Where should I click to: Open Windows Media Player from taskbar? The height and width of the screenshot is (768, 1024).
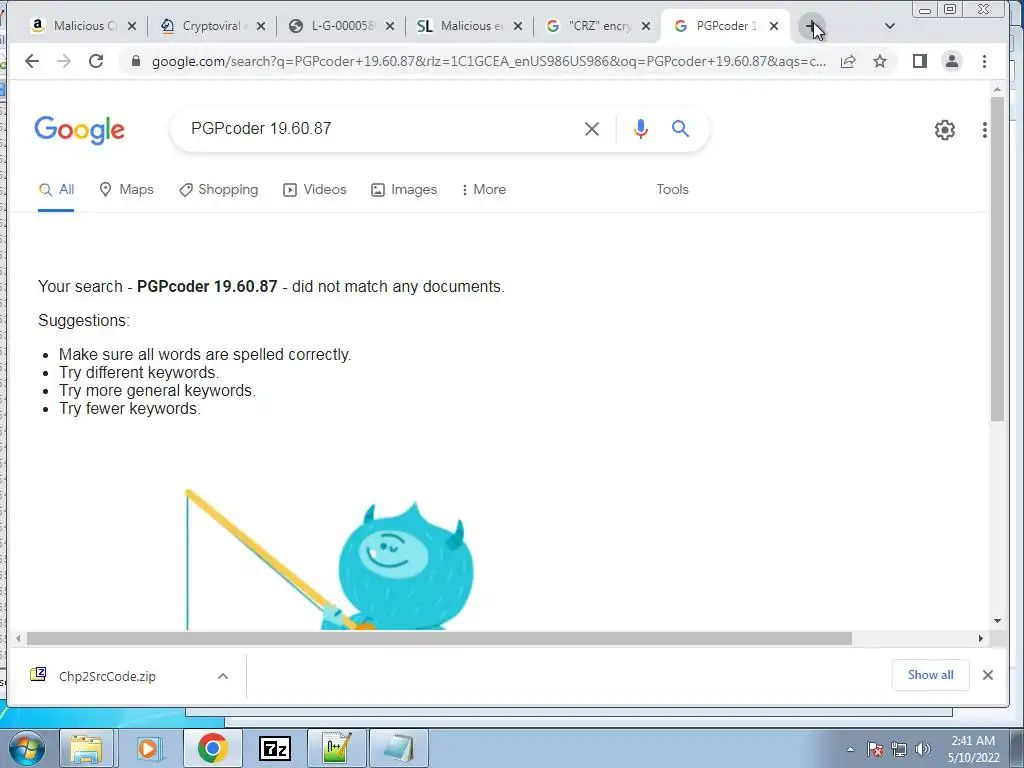coord(148,748)
